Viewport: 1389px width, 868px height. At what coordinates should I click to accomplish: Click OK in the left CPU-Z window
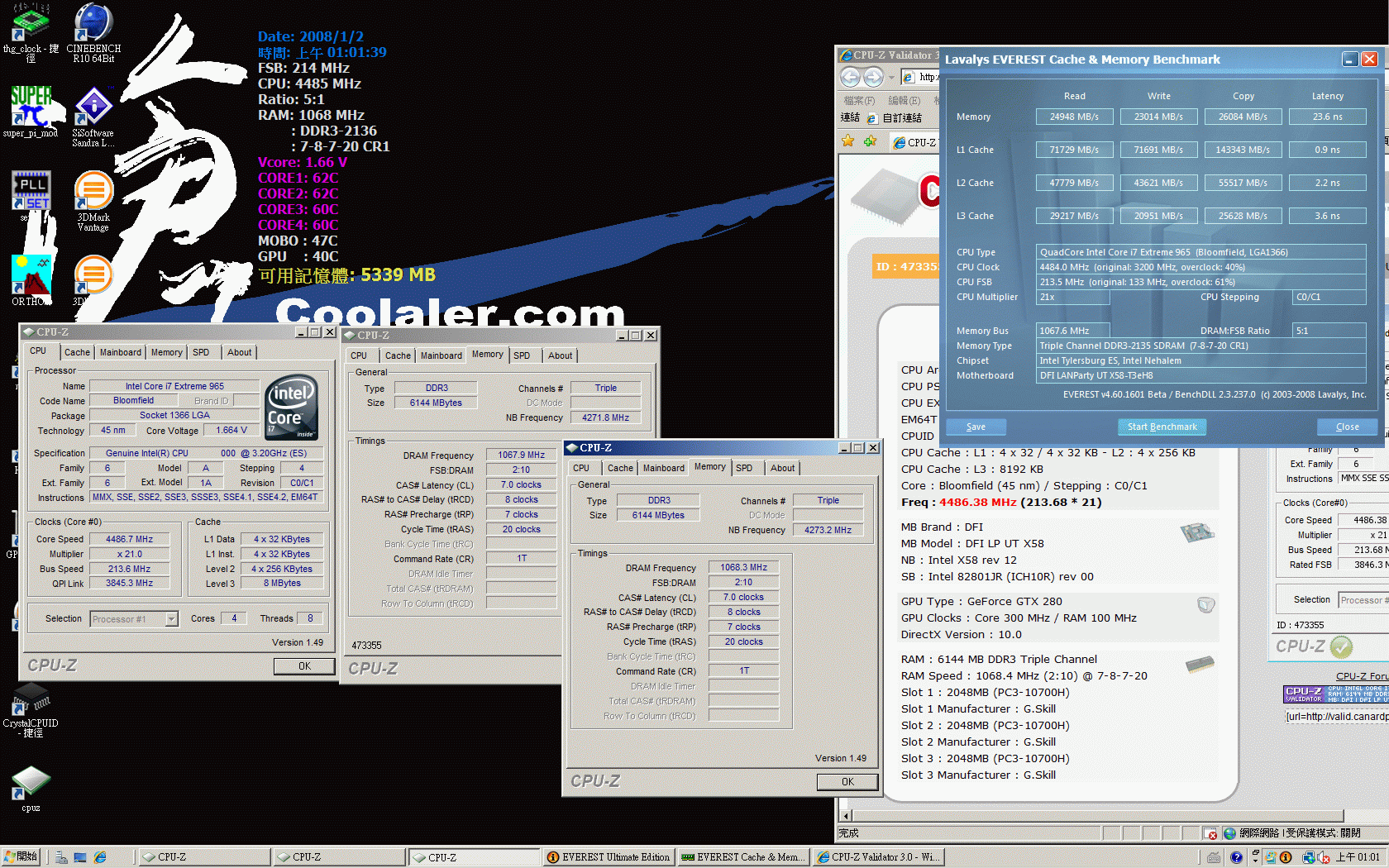(x=304, y=666)
